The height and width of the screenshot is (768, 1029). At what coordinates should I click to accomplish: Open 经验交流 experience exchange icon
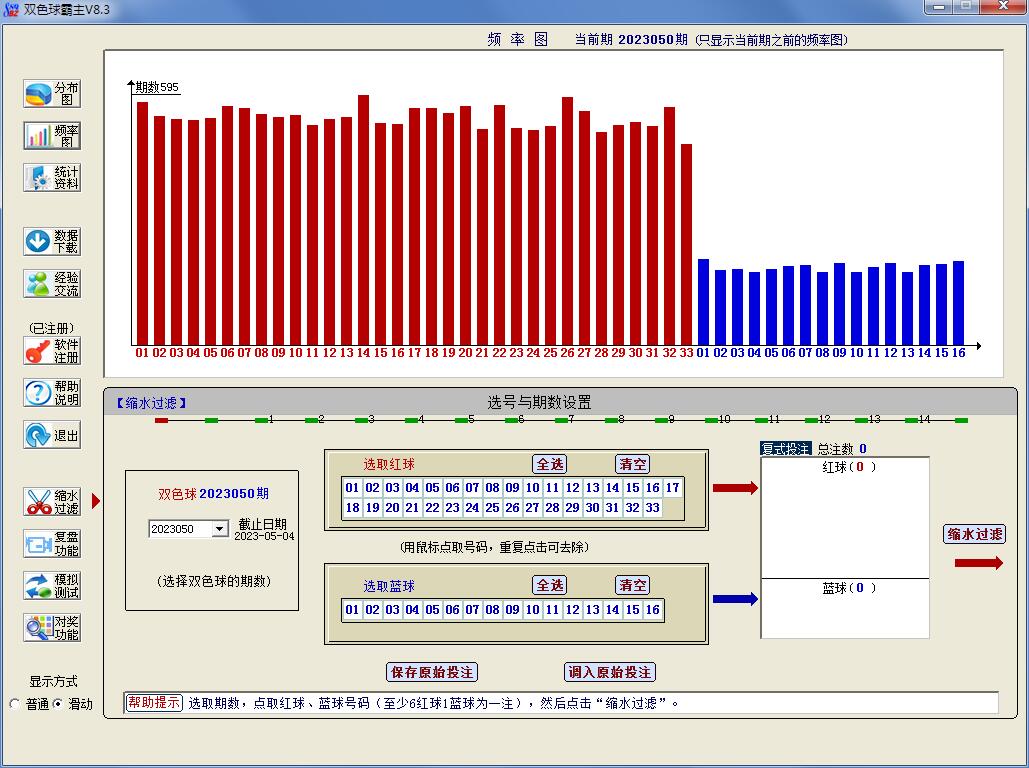coord(40,284)
